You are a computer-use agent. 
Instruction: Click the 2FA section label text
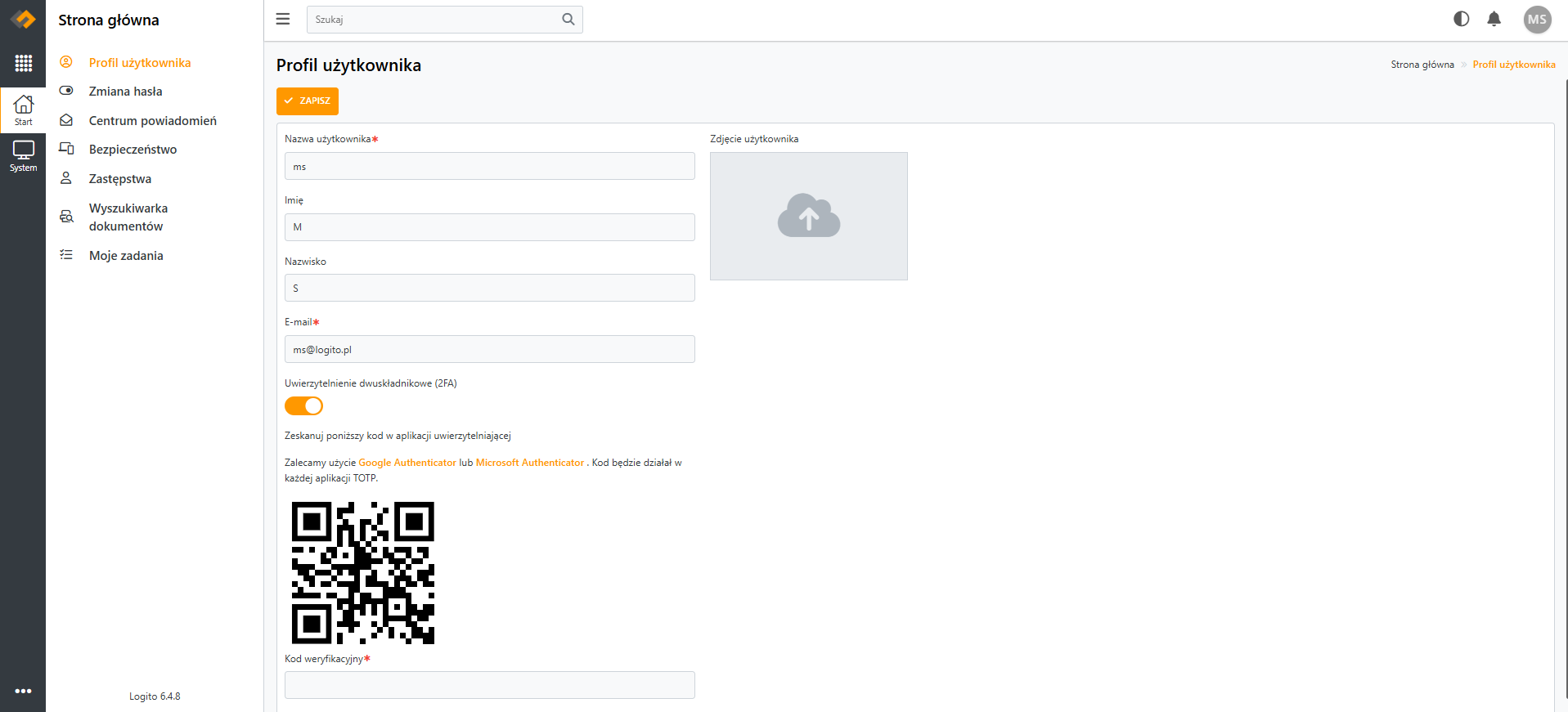click(371, 383)
